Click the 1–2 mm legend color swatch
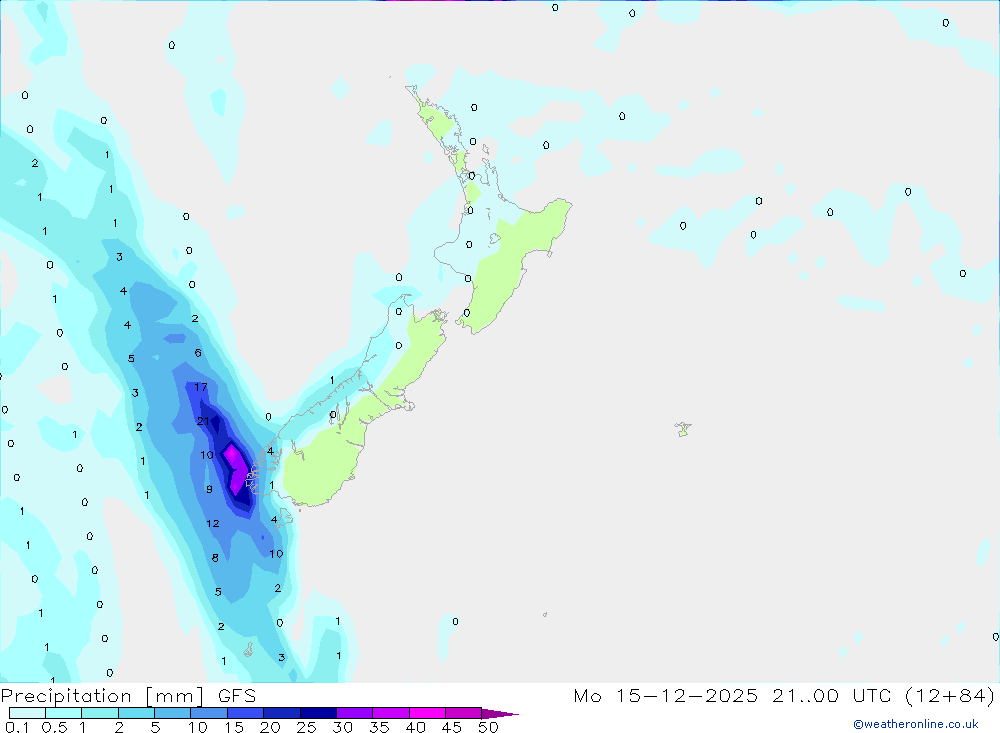Image resolution: width=1000 pixels, height=733 pixels. (x=100, y=713)
